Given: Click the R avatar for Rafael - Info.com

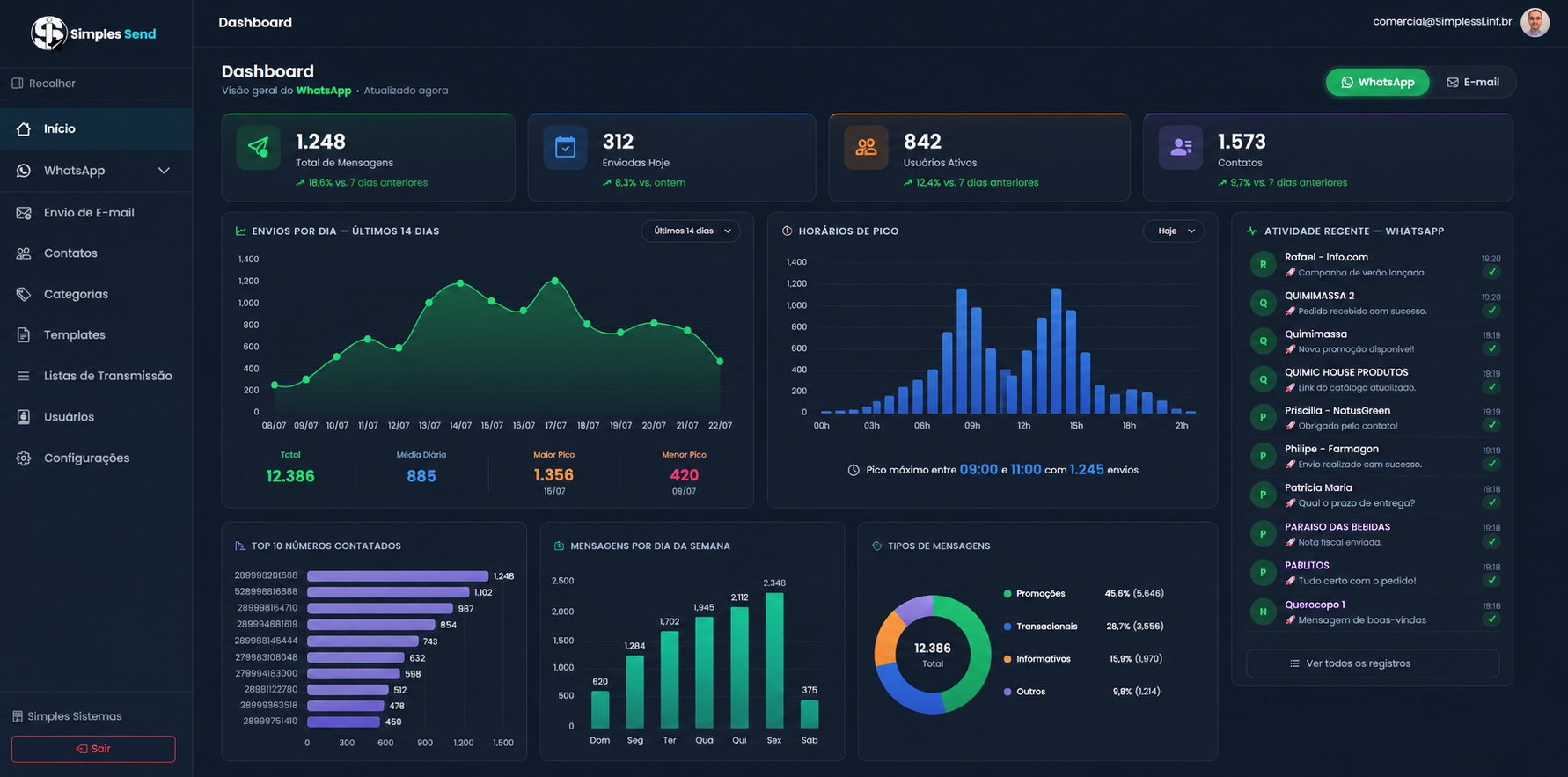Looking at the screenshot, I should 1263,264.
